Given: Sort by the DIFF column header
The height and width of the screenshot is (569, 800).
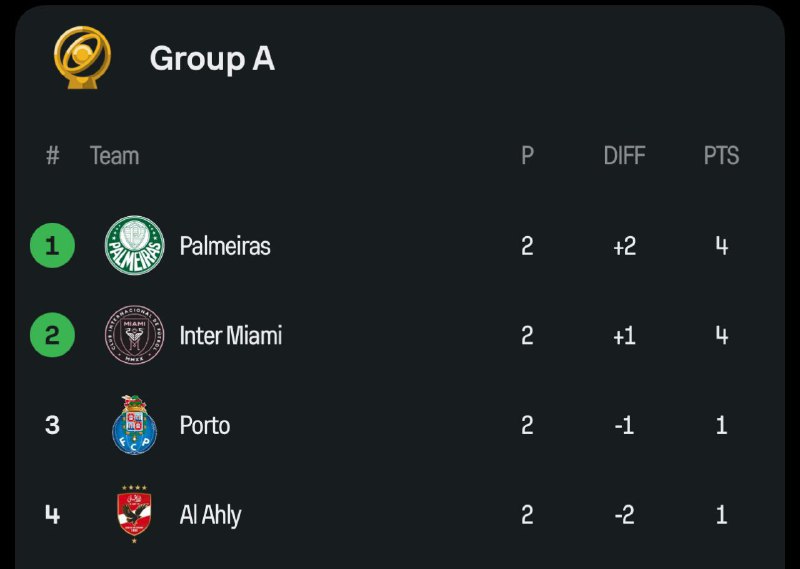Looking at the screenshot, I should pos(624,156).
